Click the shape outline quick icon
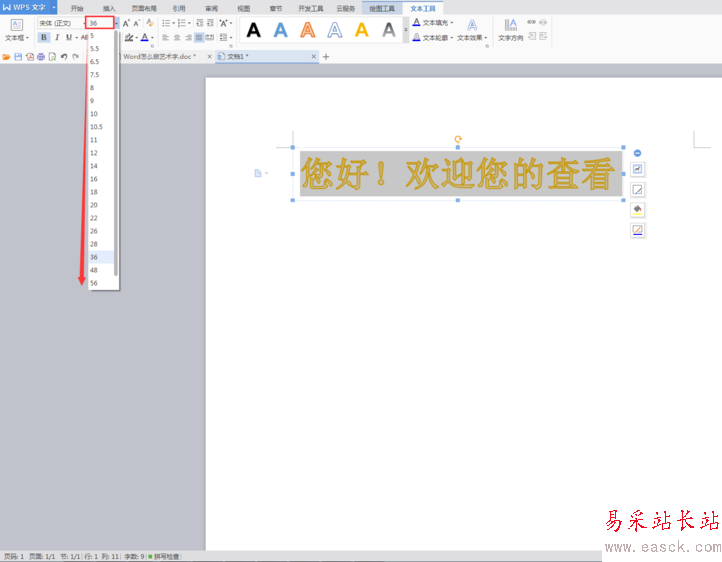722x562 pixels. click(637, 230)
